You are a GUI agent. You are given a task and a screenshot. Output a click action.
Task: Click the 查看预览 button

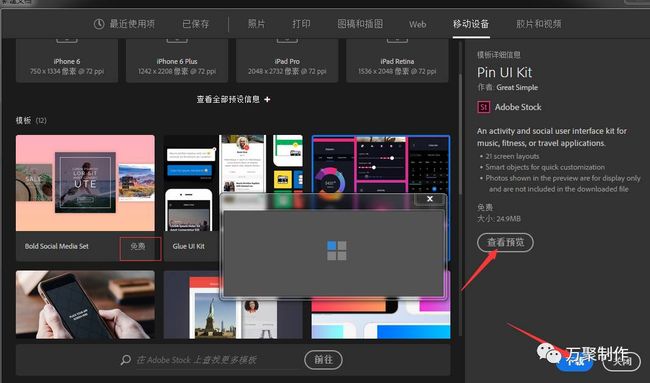[x=505, y=242]
